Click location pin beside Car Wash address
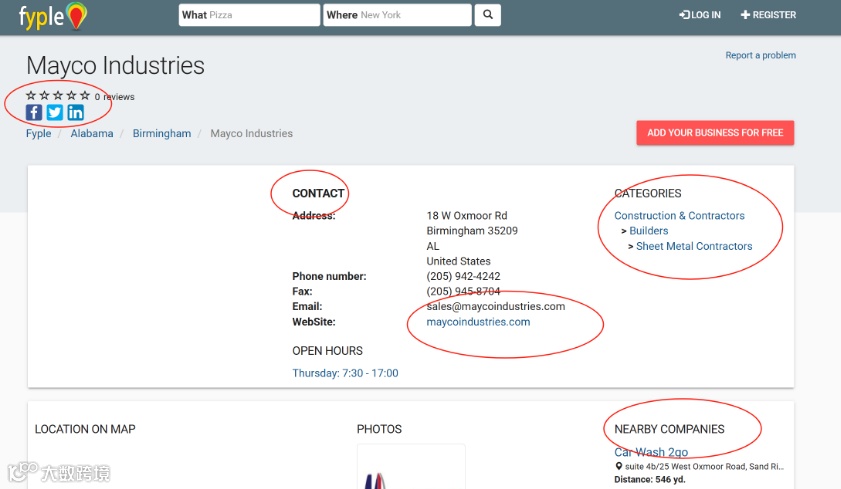841x489 pixels. coord(618,466)
